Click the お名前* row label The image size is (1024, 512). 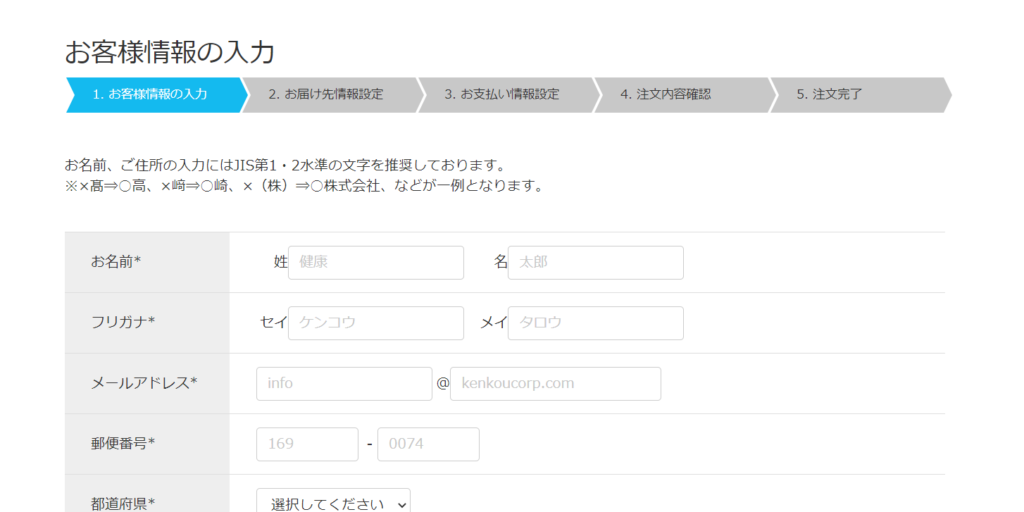coord(116,262)
